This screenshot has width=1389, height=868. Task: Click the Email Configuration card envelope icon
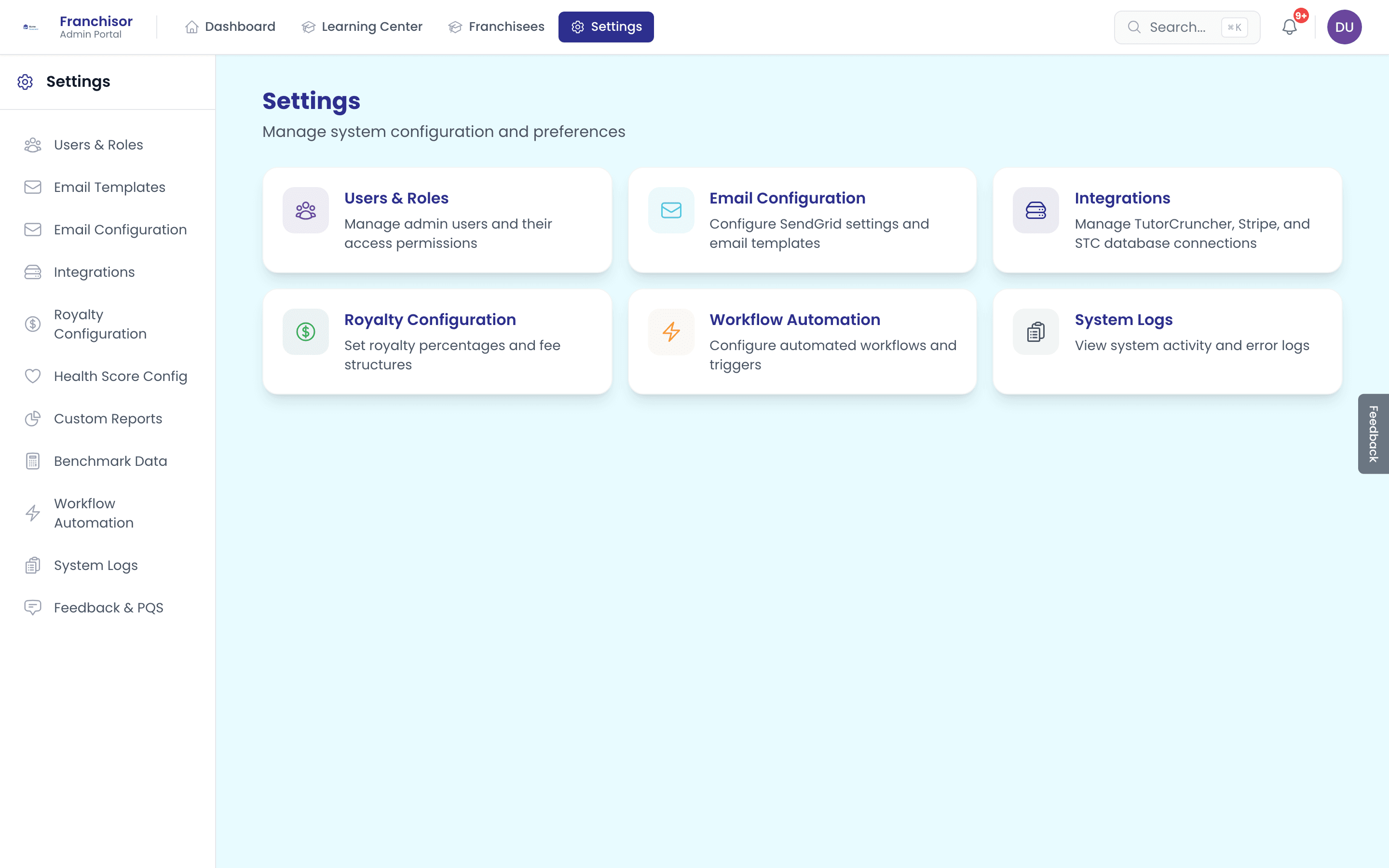click(671, 210)
